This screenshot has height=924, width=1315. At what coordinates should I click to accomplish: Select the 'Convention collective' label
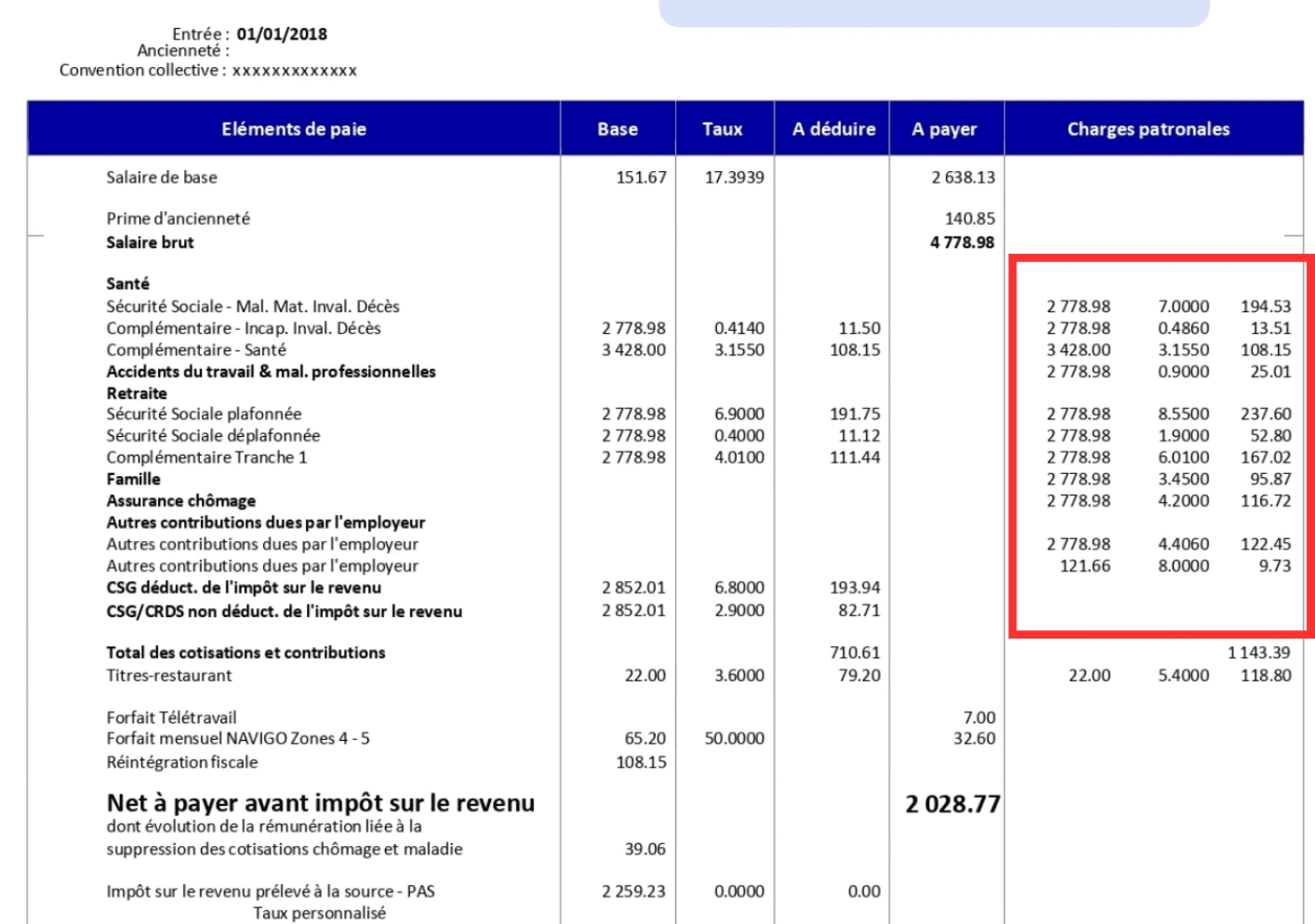tap(139, 71)
